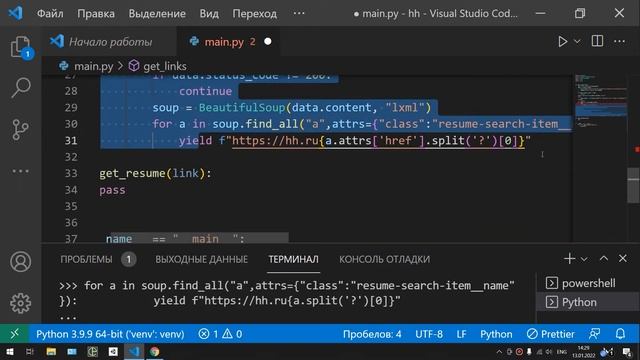Screen dimensions: 640x360
Task: Change the Python language mode
Action: pyautogui.click(x=496, y=334)
